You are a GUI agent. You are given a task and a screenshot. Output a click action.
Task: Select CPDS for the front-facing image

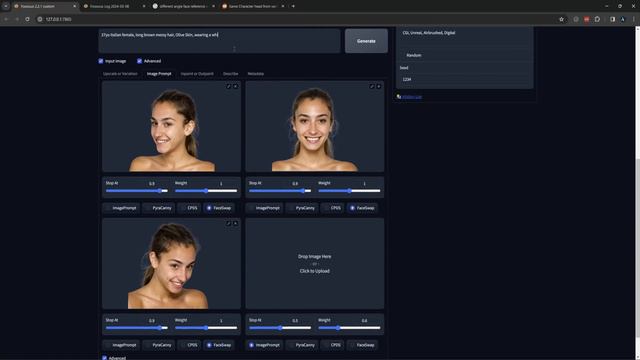coord(333,208)
